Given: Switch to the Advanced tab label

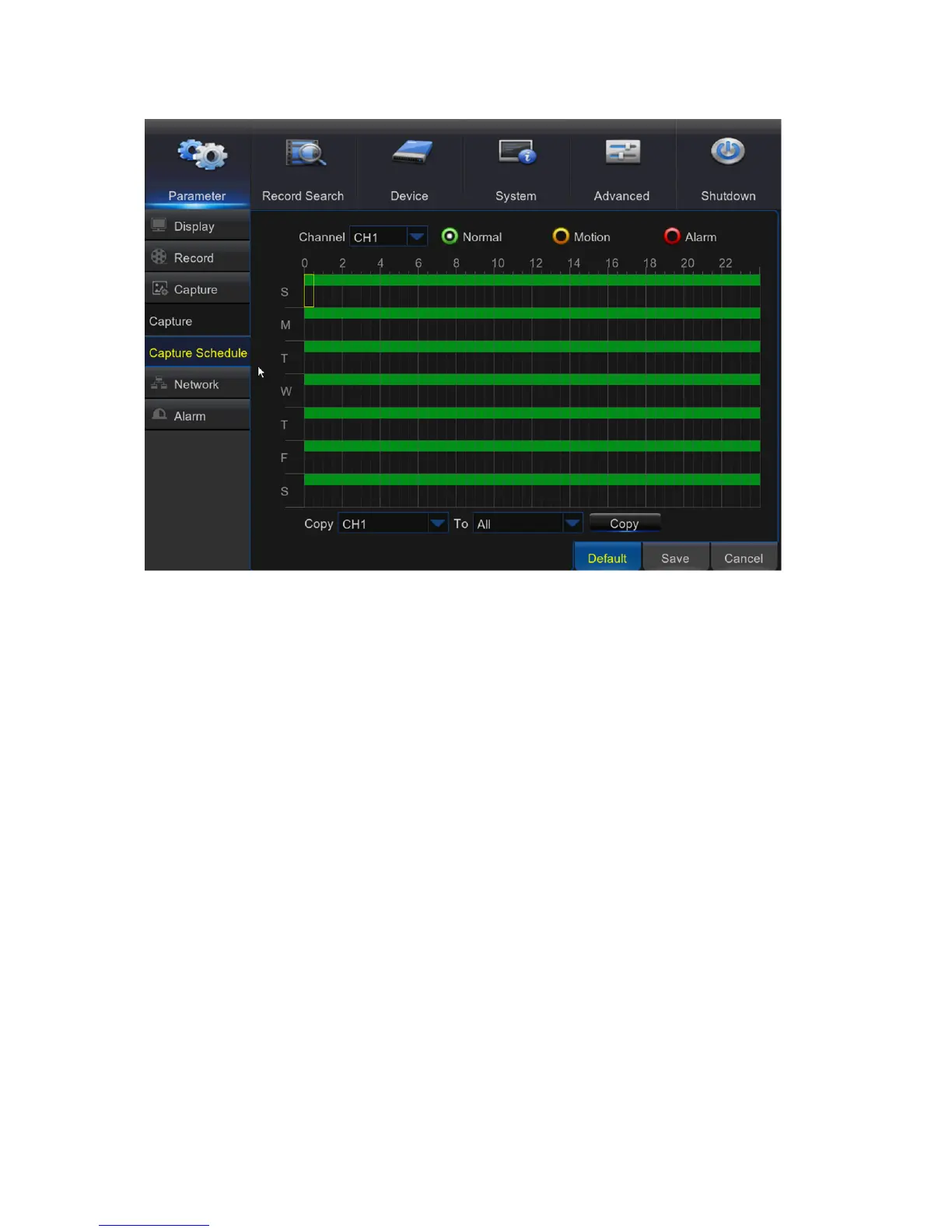Looking at the screenshot, I should pos(621,196).
